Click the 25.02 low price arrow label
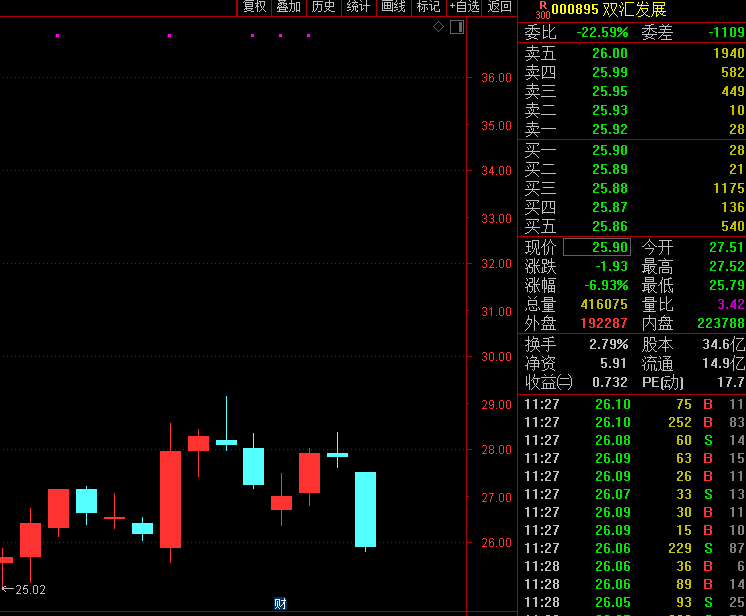The width and height of the screenshot is (746, 616). click(x=24, y=590)
